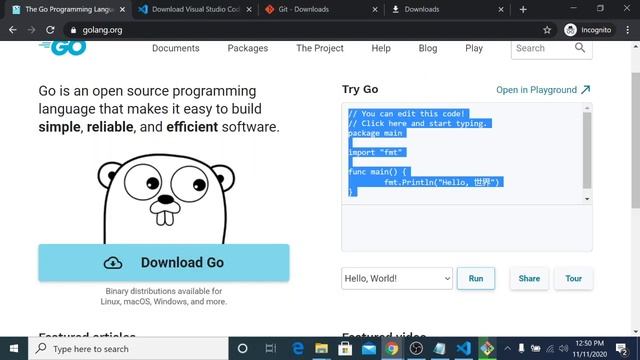Click the Chrome icon on the taskbar

click(x=392, y=349)
